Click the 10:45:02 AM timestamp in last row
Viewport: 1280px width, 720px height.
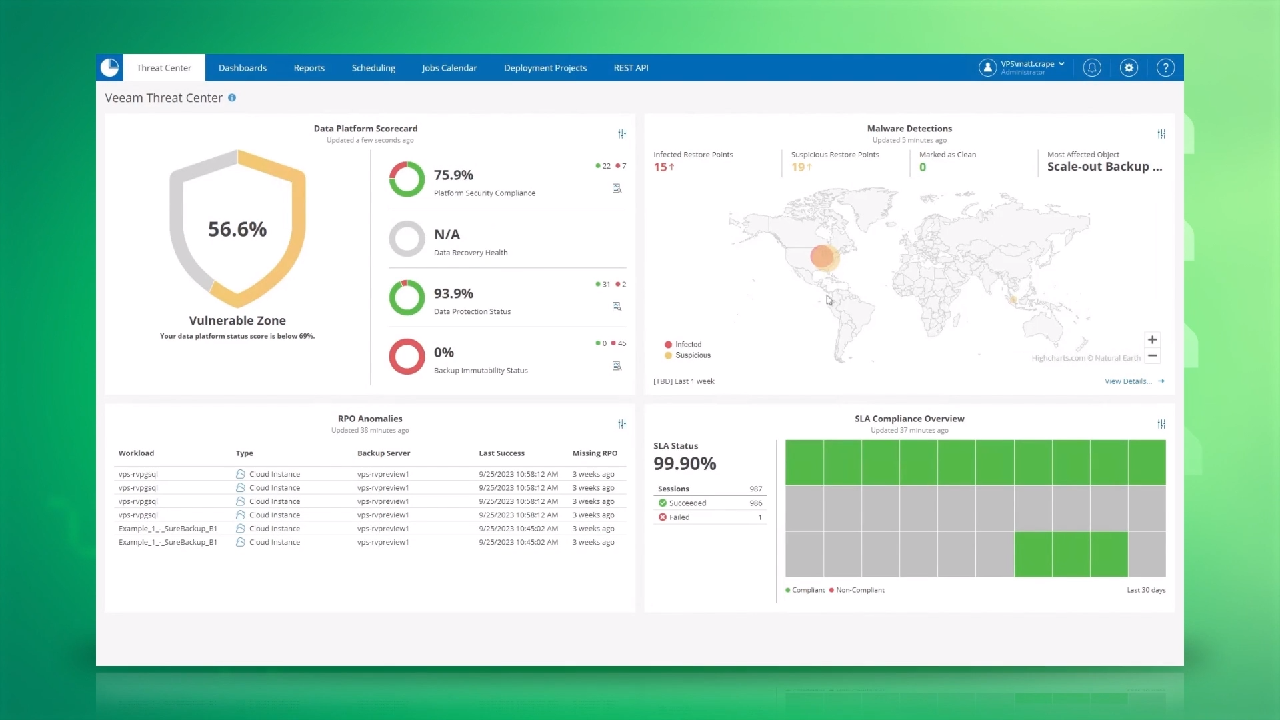(x=518, y=542)
